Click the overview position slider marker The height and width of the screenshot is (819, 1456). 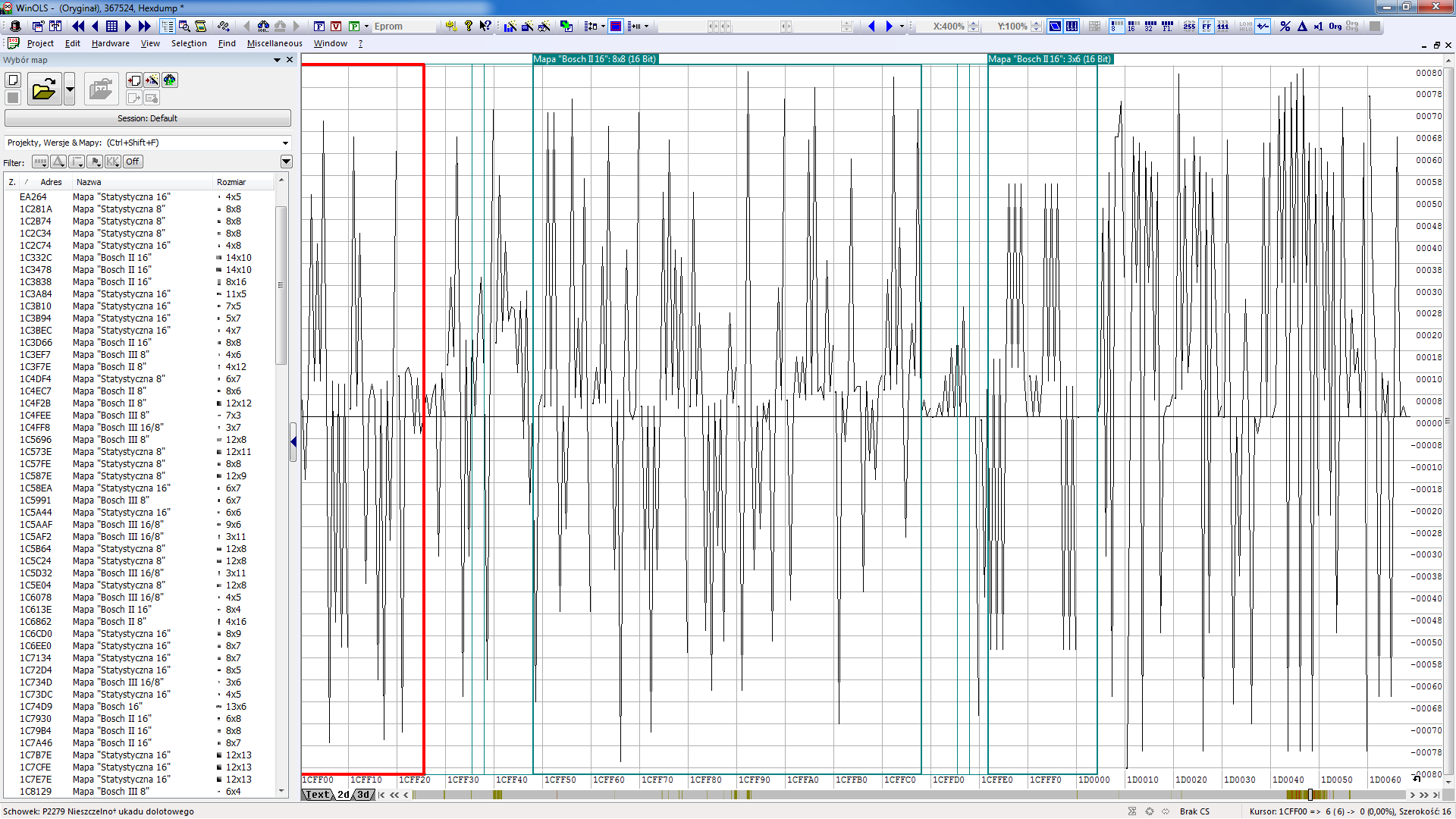click(x=1310, y=795)
